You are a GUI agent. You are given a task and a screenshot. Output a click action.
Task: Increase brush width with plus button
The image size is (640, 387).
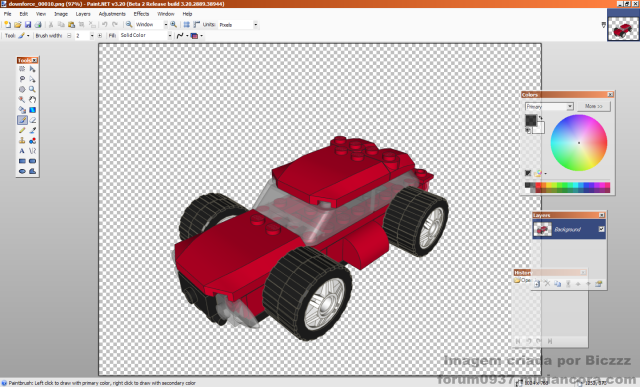(100, 36)
